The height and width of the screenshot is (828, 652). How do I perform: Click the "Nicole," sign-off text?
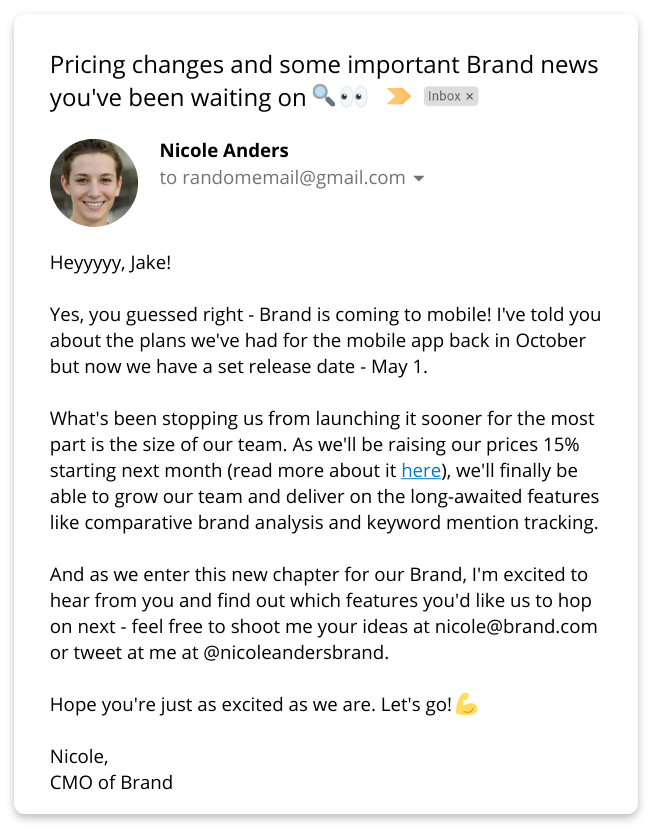coord(79,757)
